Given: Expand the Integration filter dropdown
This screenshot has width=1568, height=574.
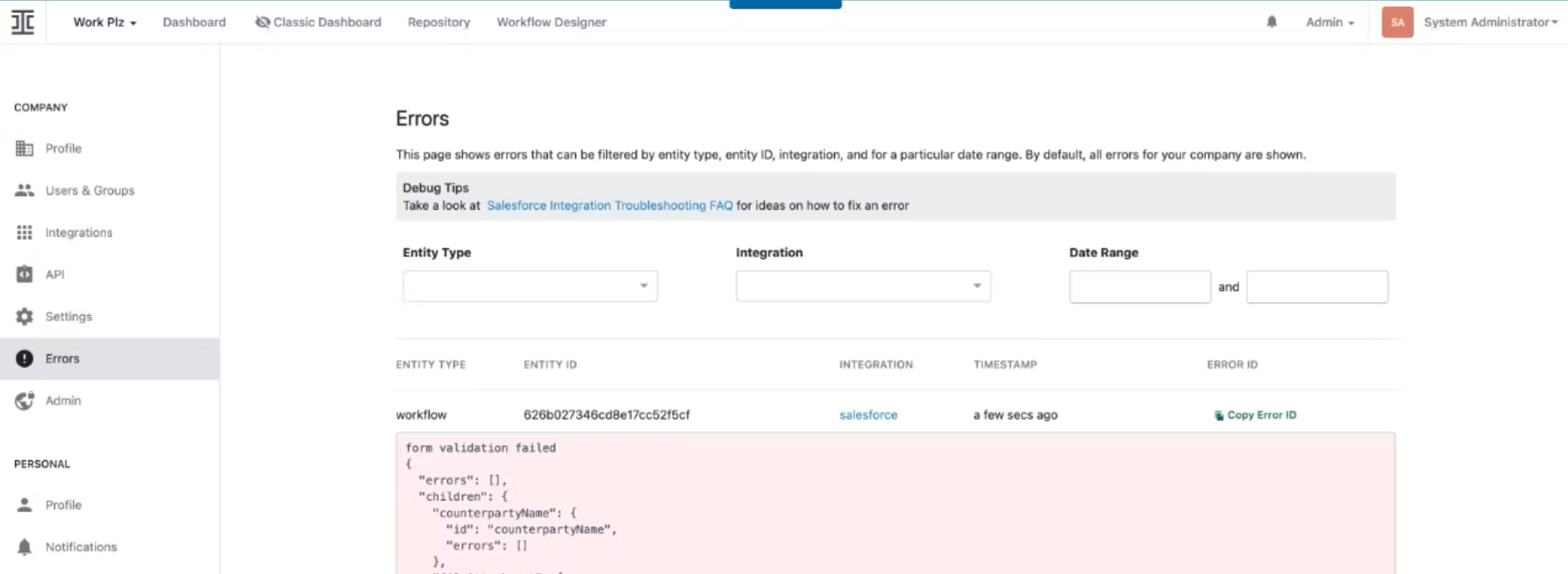Looking at the screenshot, I should (863, 286).
